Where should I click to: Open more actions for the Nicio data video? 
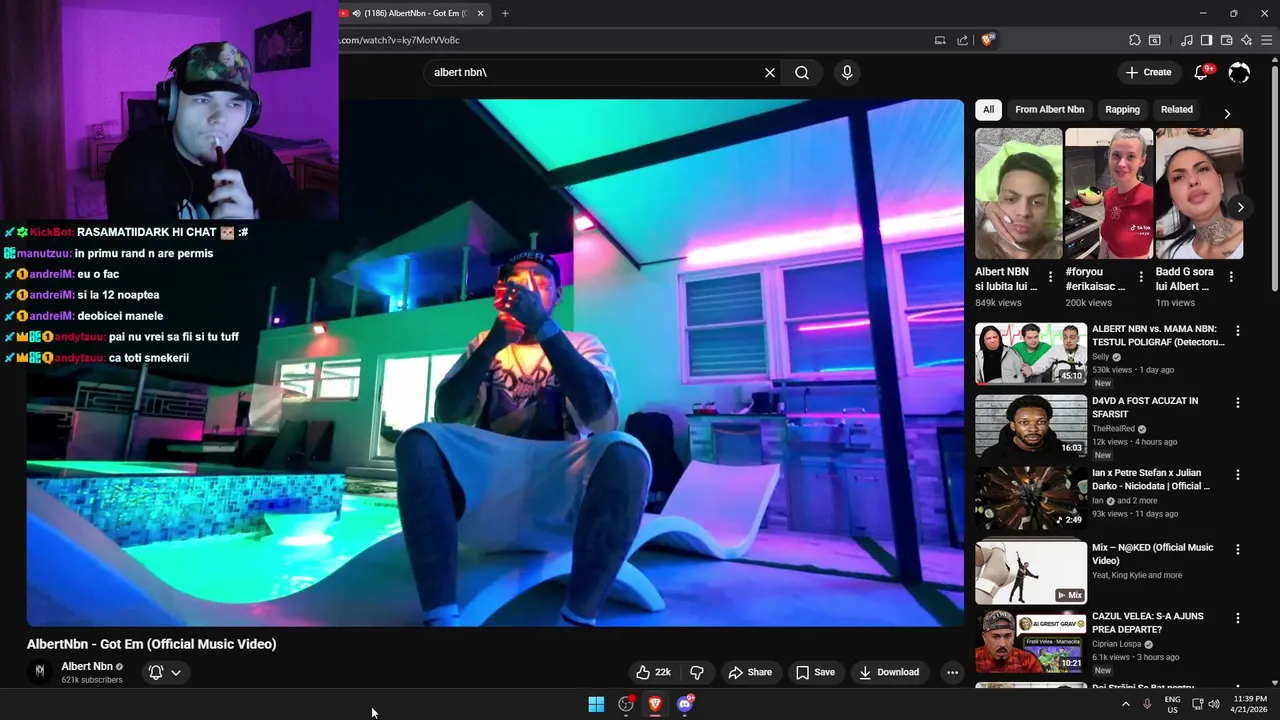[x=1238, y=475]
